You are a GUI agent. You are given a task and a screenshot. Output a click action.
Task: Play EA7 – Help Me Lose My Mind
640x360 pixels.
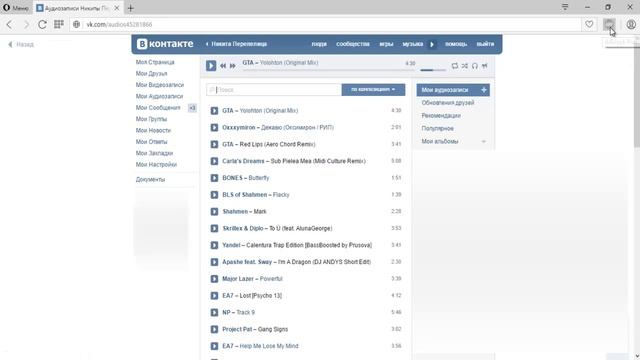click(214, 346)
